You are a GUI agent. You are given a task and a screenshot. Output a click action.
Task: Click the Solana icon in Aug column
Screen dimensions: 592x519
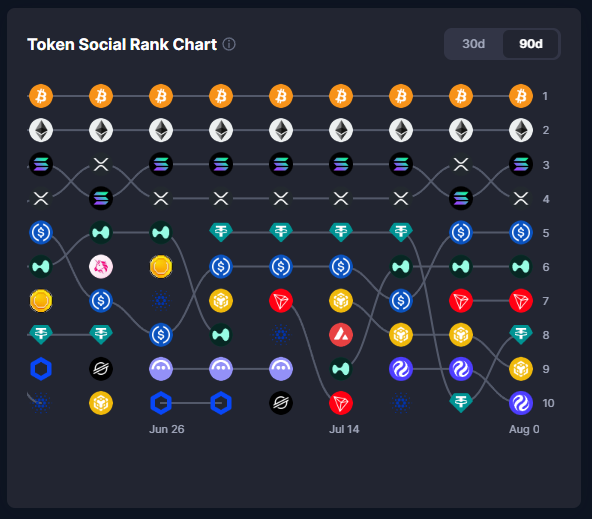click(521, 164)
